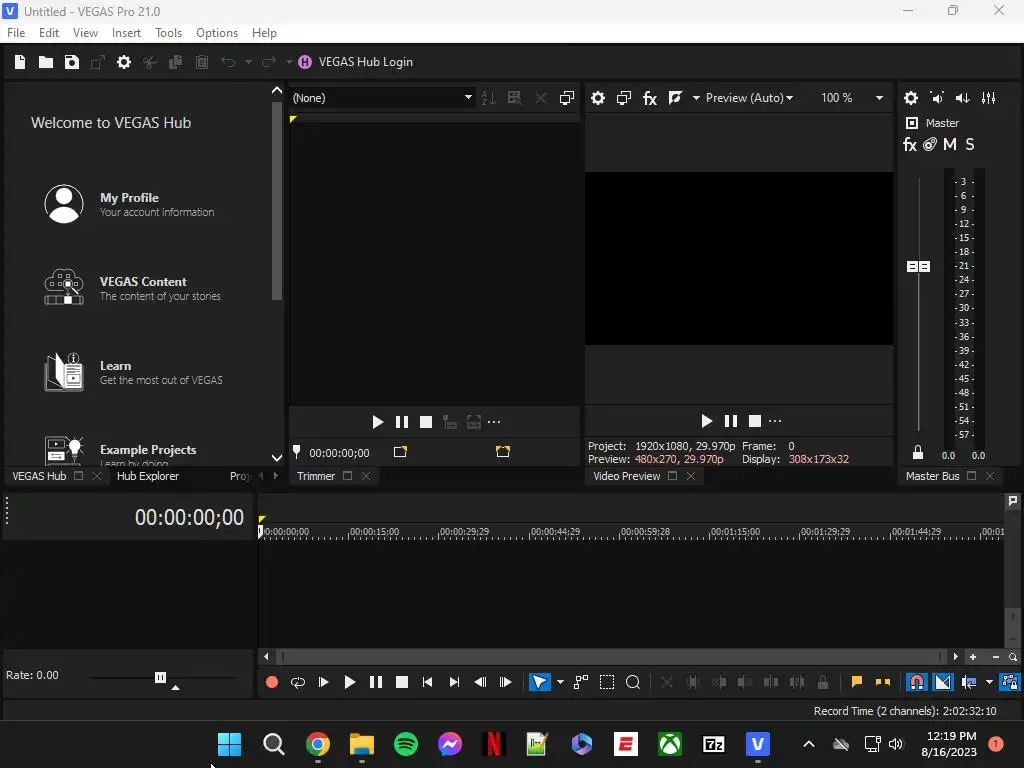Screen dimensions: 1024x768
Task: Toggle Enable Snapping magnet icon
Action: click(917, 682)
